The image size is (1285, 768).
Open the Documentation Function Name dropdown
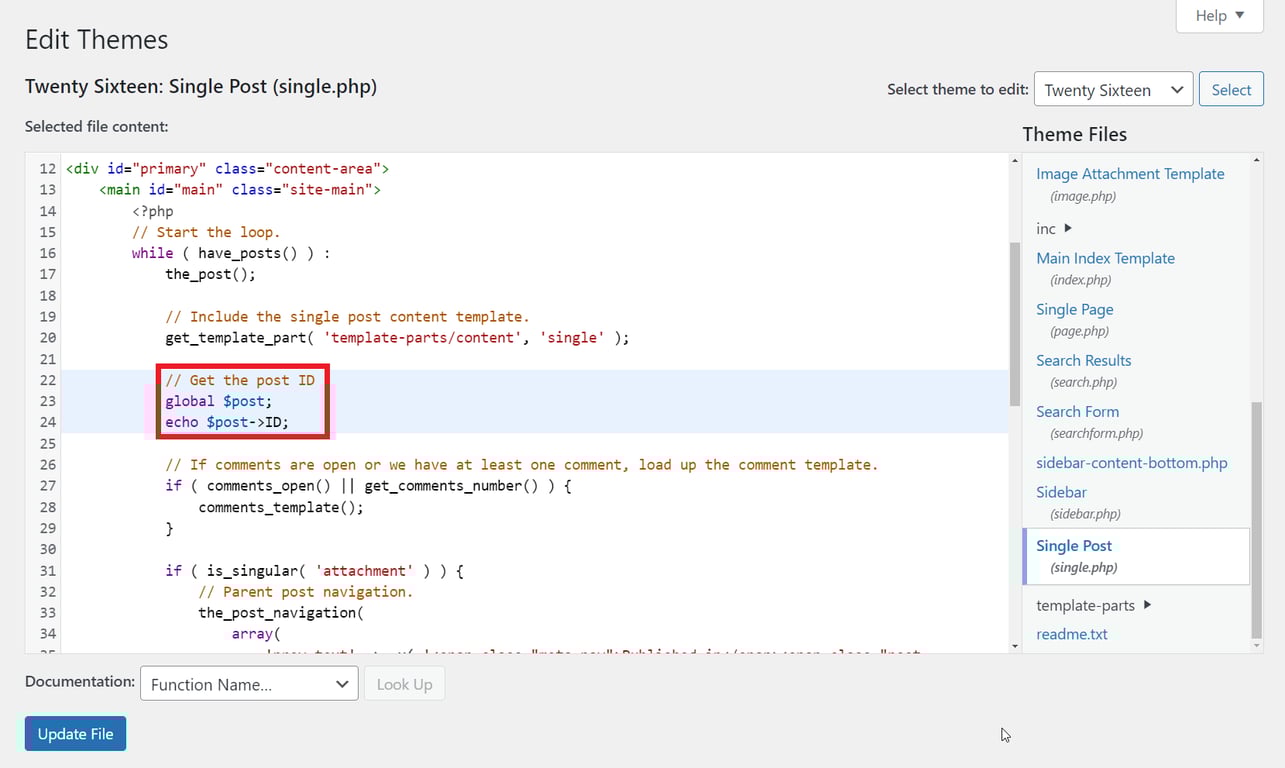coord(248,683)
